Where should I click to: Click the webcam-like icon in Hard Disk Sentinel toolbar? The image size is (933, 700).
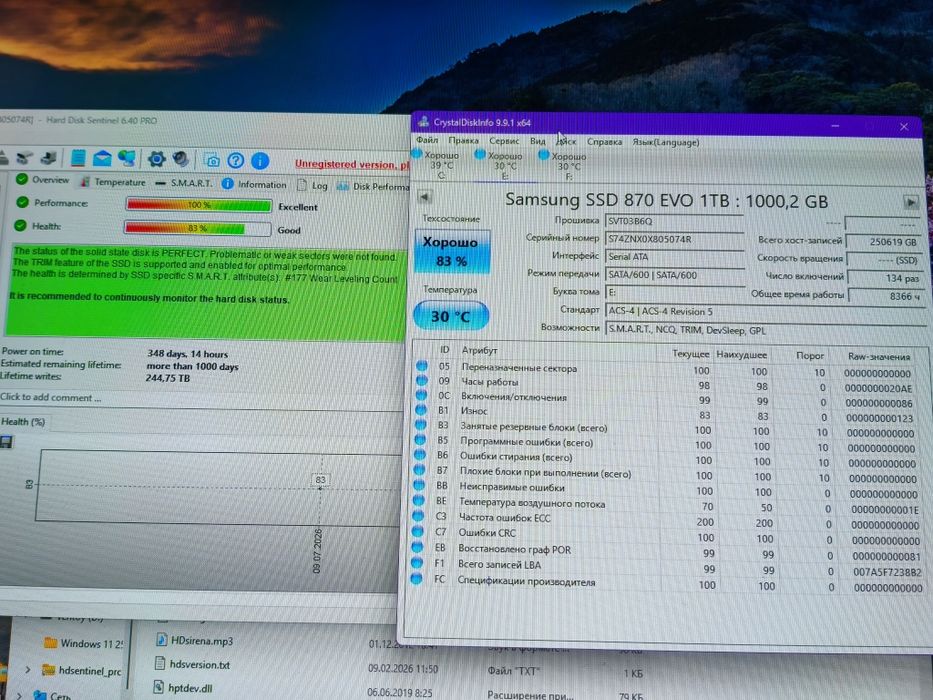181,159
